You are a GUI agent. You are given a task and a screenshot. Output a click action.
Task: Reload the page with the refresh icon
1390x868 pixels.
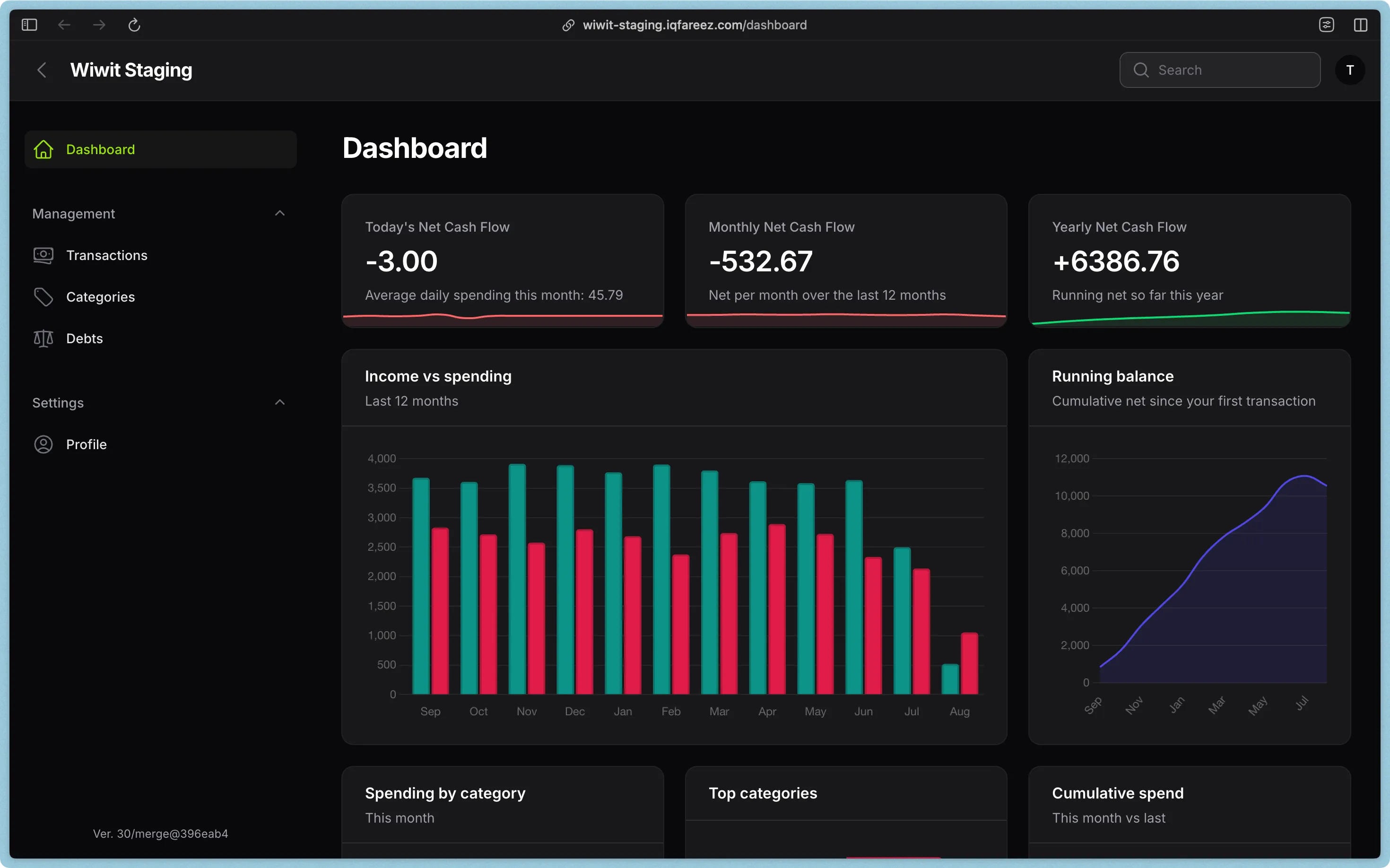click(134, 25)
